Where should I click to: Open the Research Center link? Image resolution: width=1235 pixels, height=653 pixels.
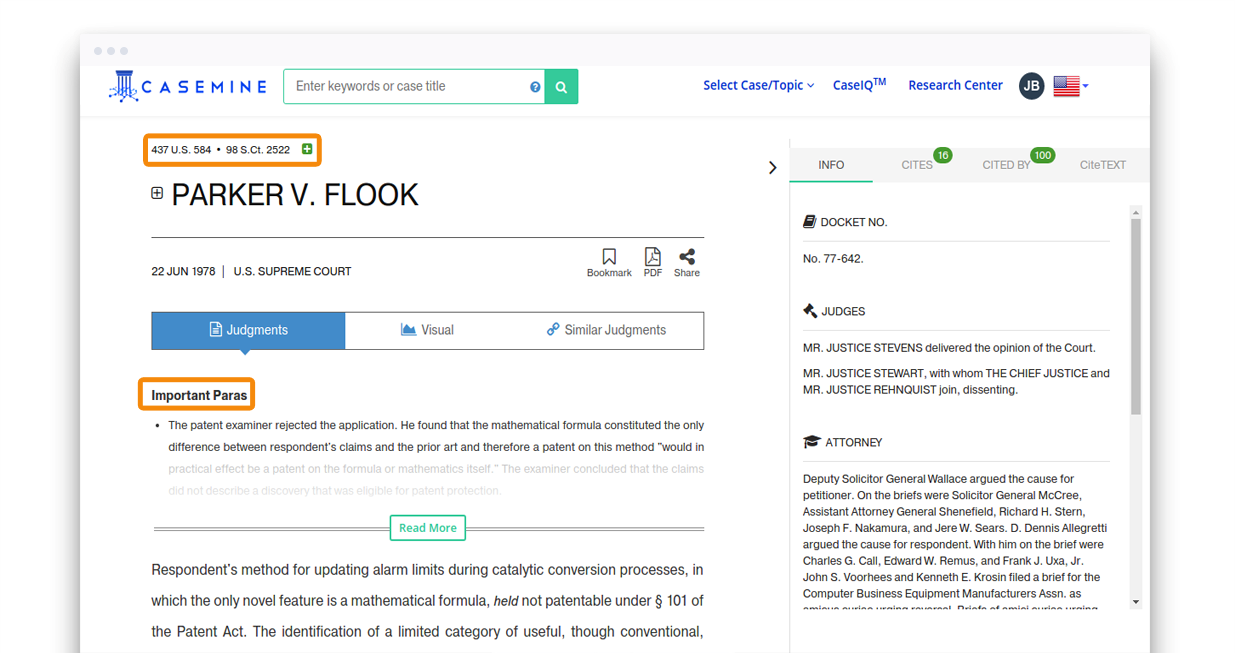[954, 86]
